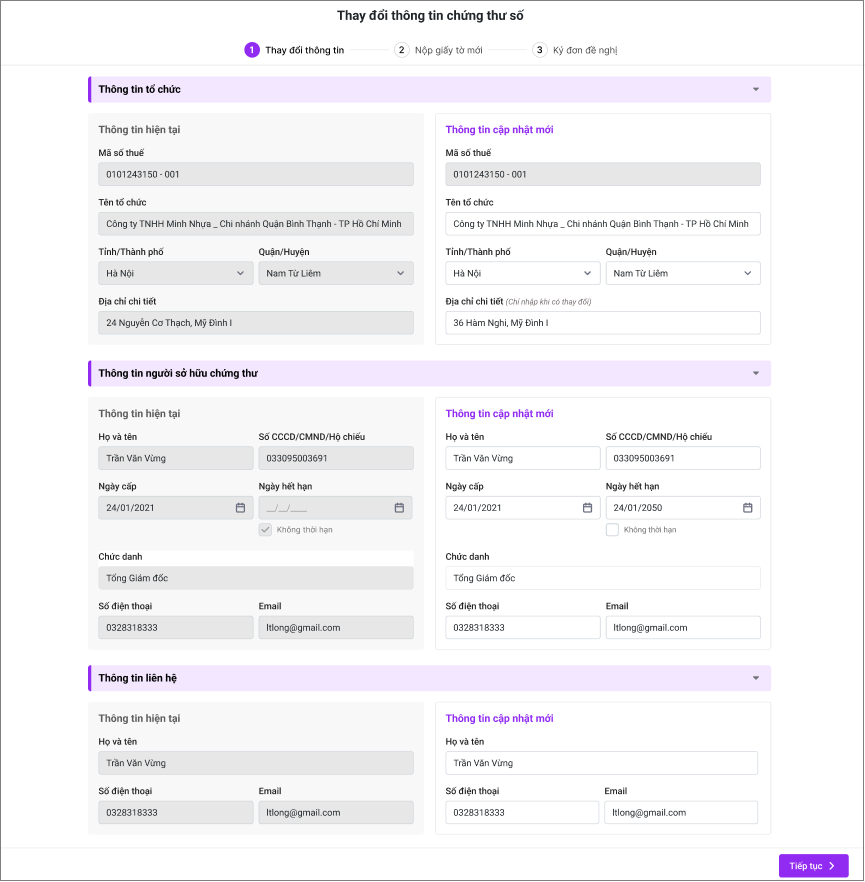Go to Nộp giấy tờ mới step
The width and height of the screenshot is (865, 882).
point(449,50)
